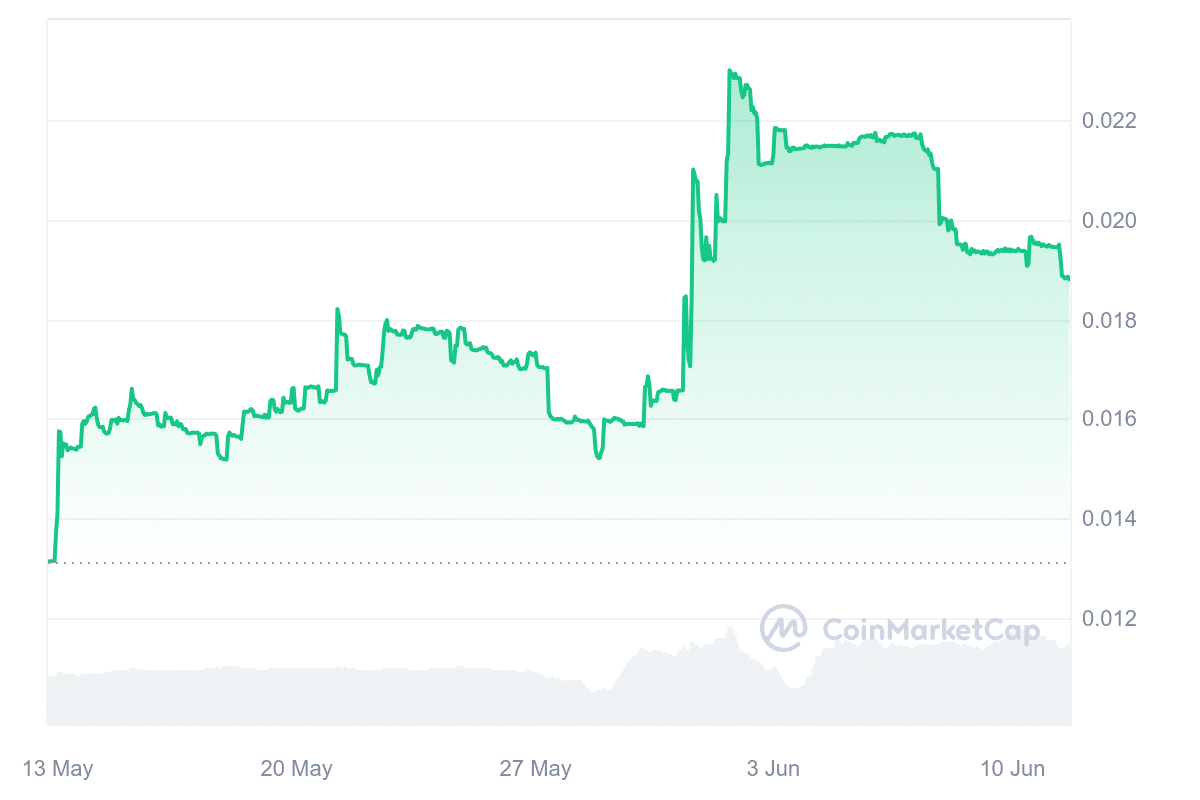Image resolution: width=1200 pixels, height=800 pixels.
Task: Select the 13 May date label
Action: click(x=58, y=769)
